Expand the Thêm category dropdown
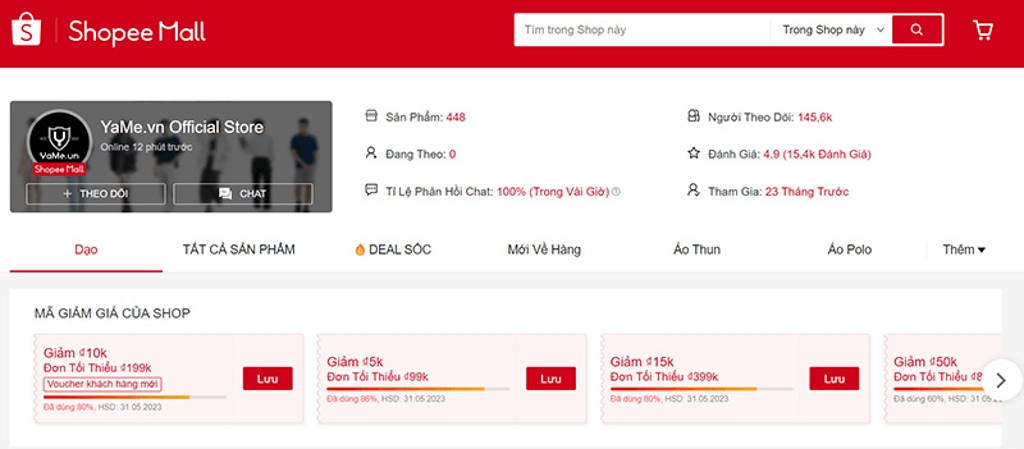This screenshot has height=449, width=1024. (x=964, y=249)
